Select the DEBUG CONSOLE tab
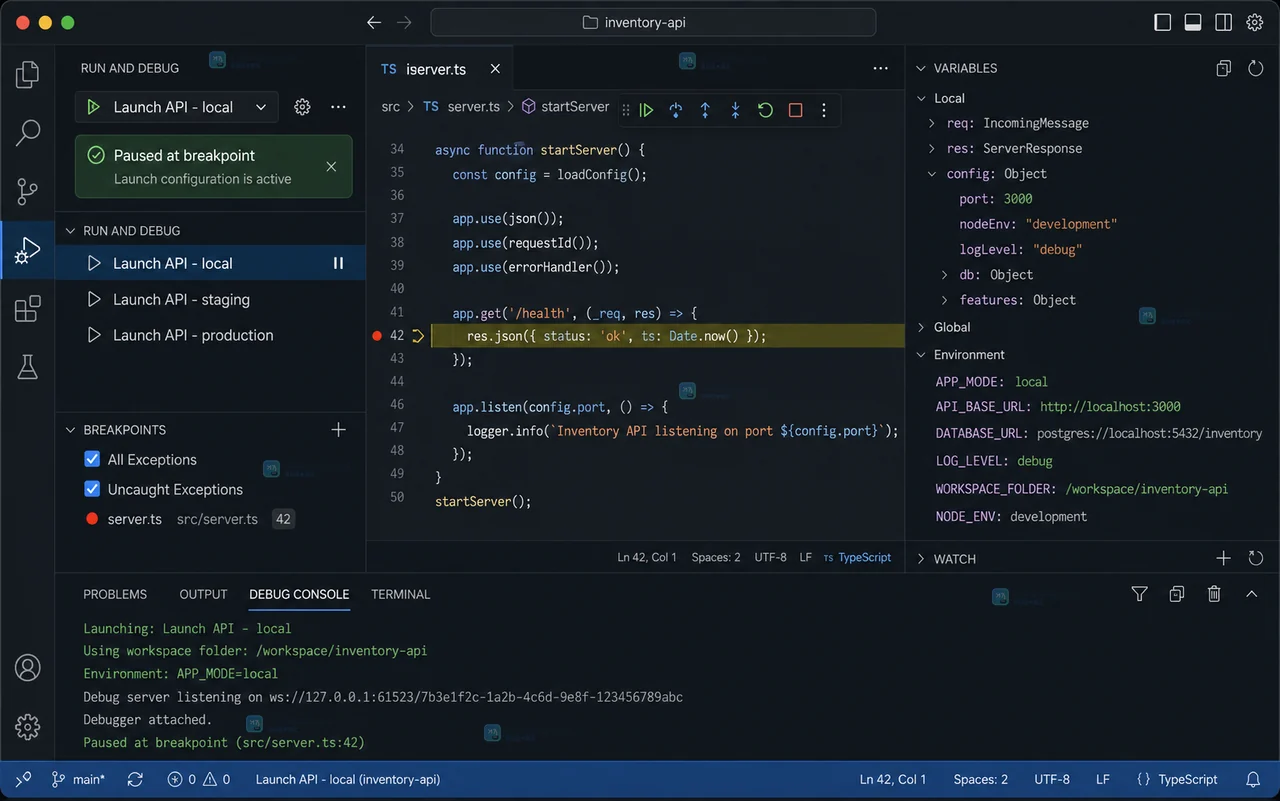The width and height of the screenshot is (1280, 801). (x=299, y=594)
